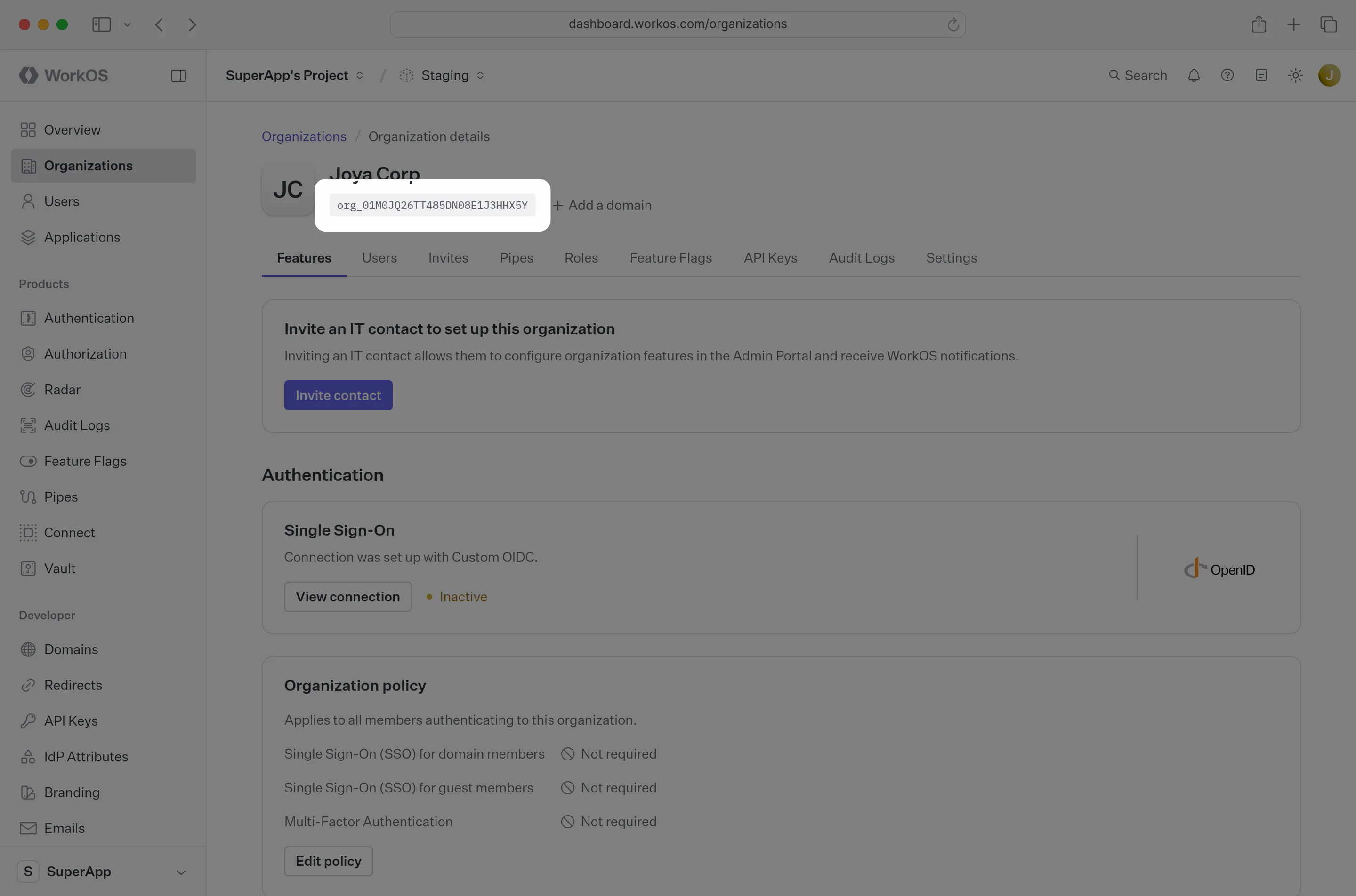Open Connect in sidebar
Image resolution: width=1356 pixels, height=896 pixels.
point(104,533)
